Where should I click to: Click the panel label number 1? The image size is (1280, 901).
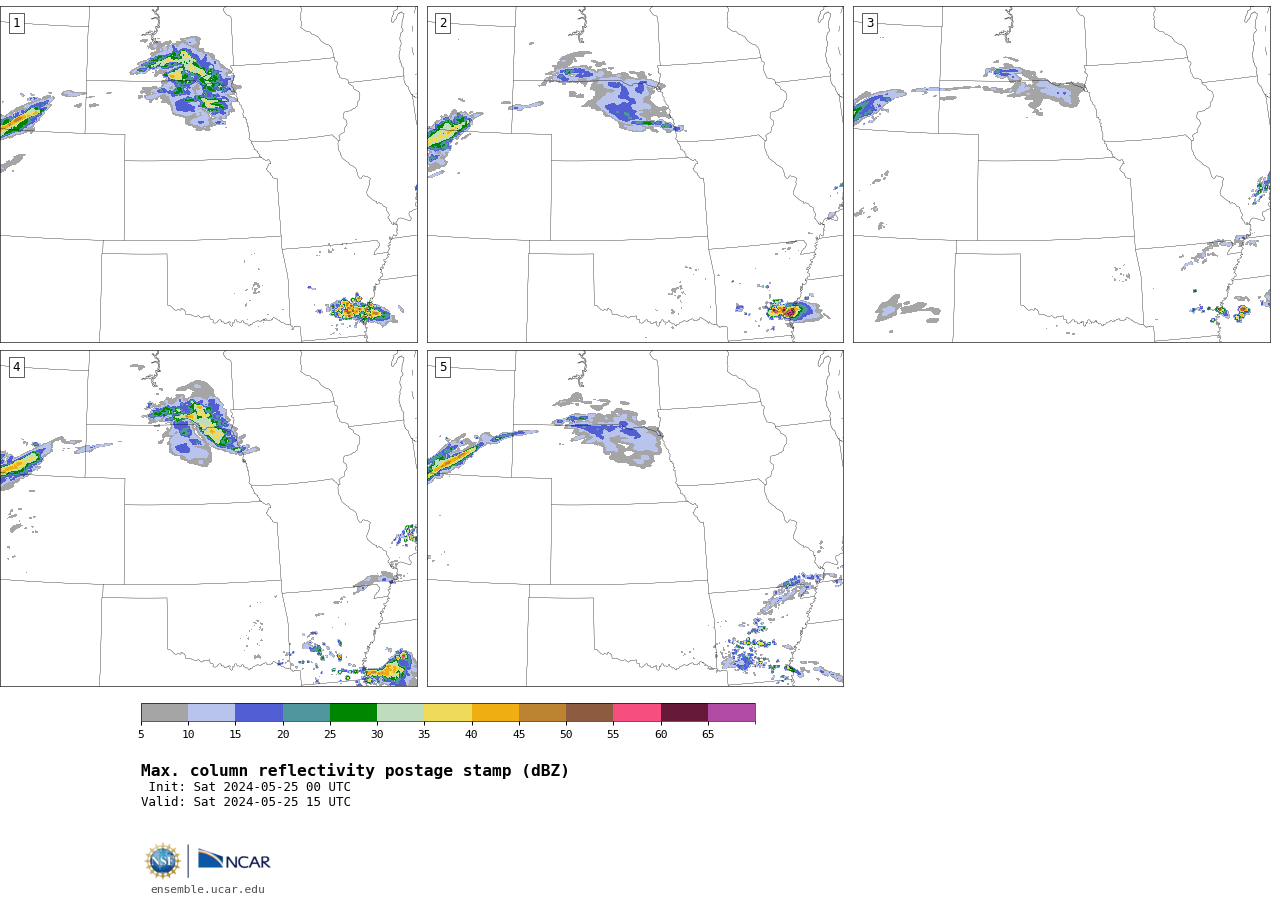click(17, 23)
